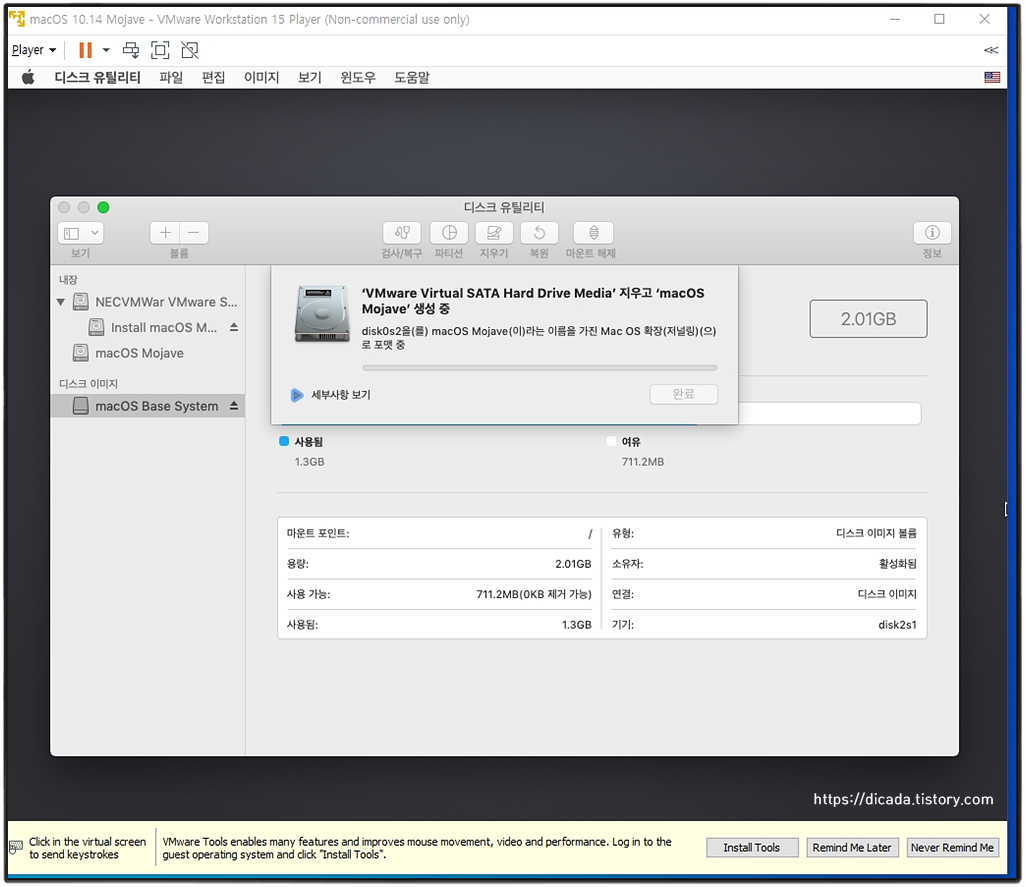
Task: Click the 완료 button in erase dialog
Action: point(684,394)
